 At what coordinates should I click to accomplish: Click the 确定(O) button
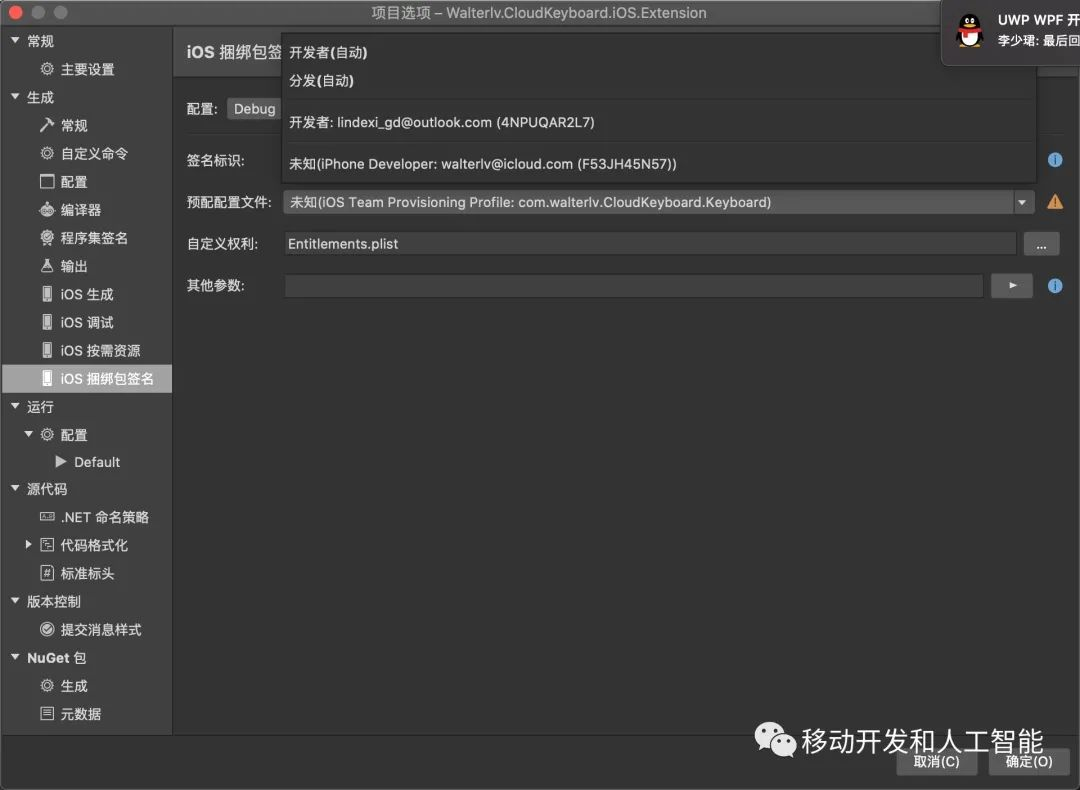[x=1029, y=761]
